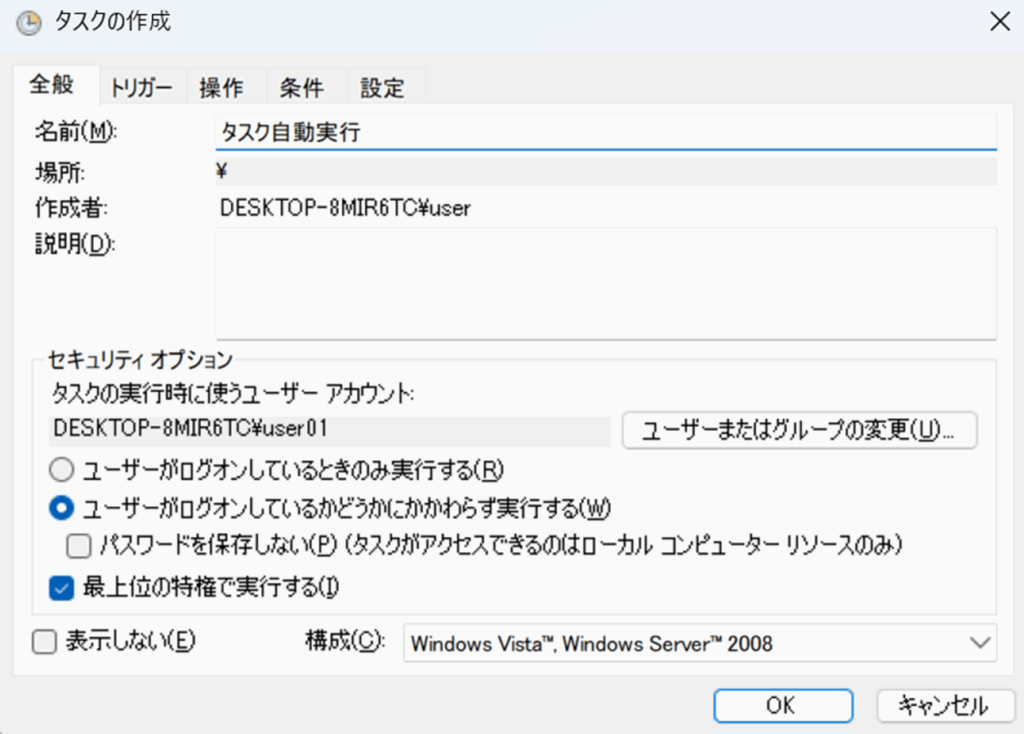
Task: Click the ユーザーまたはグループの変更 button
Action: click(x=799, y=430)
